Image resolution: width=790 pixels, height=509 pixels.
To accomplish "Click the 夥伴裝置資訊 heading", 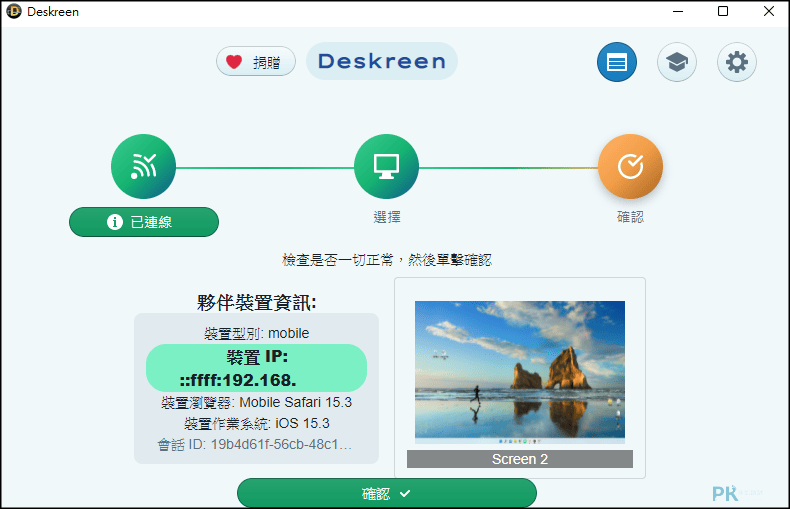I will 256,303.
